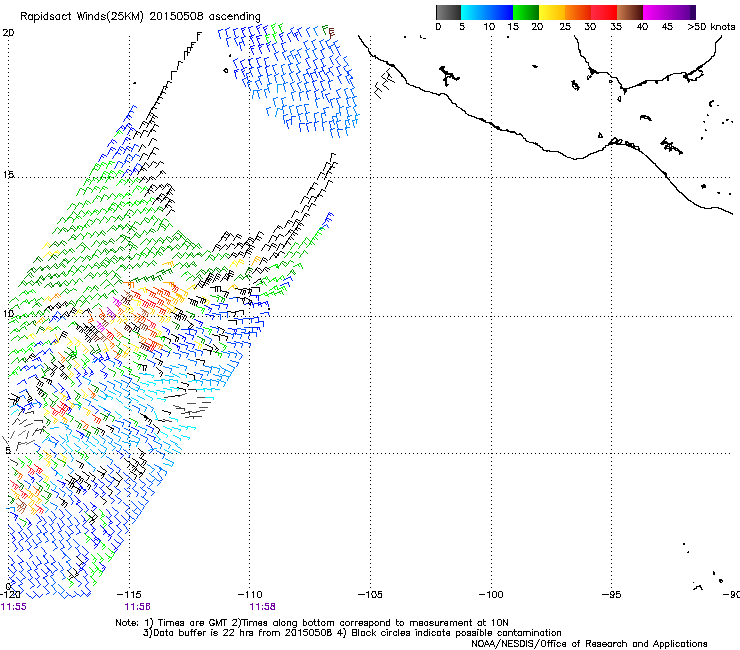
Task: Click the brown 35-40 knots legend swatch
Action: pos(630,12)
